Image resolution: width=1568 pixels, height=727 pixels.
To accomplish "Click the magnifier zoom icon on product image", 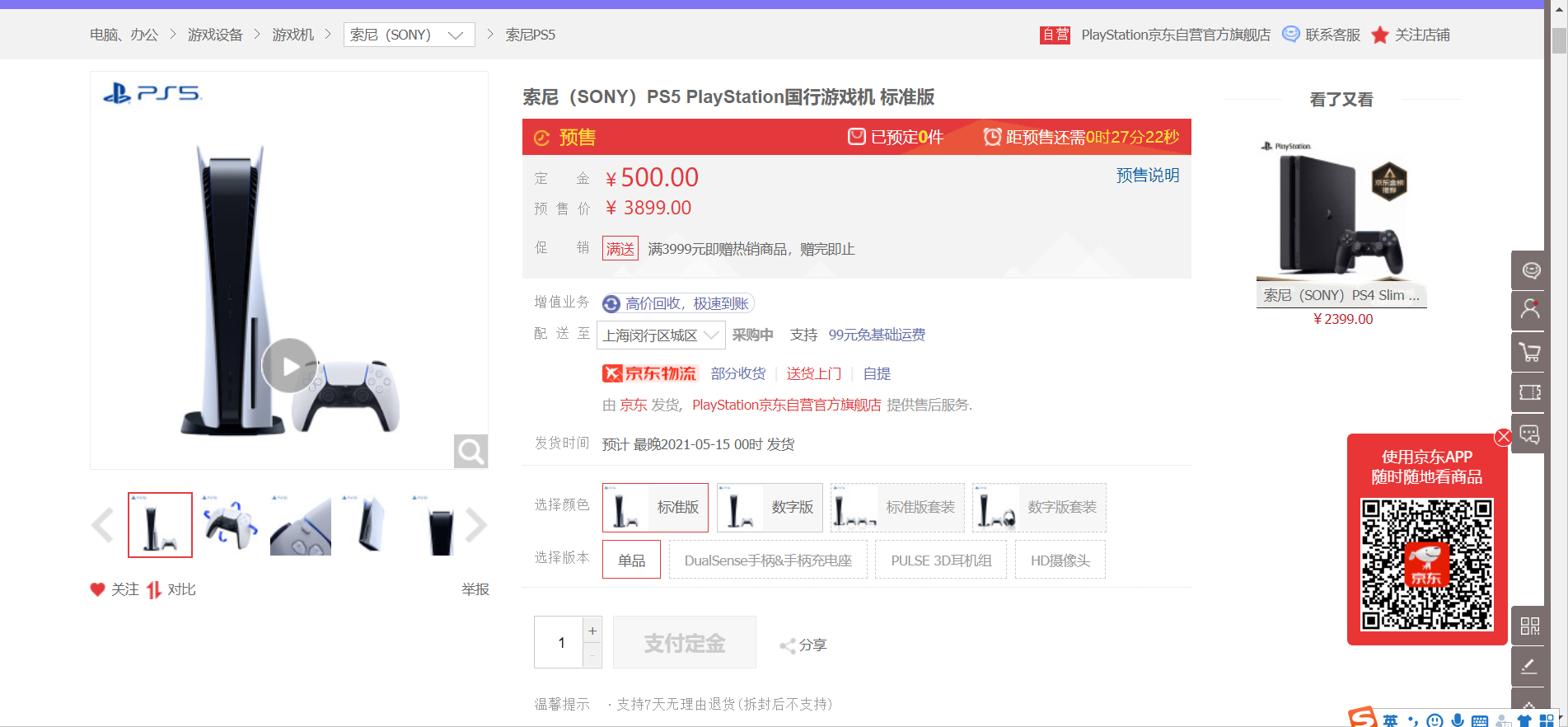I will pos(470,451).
